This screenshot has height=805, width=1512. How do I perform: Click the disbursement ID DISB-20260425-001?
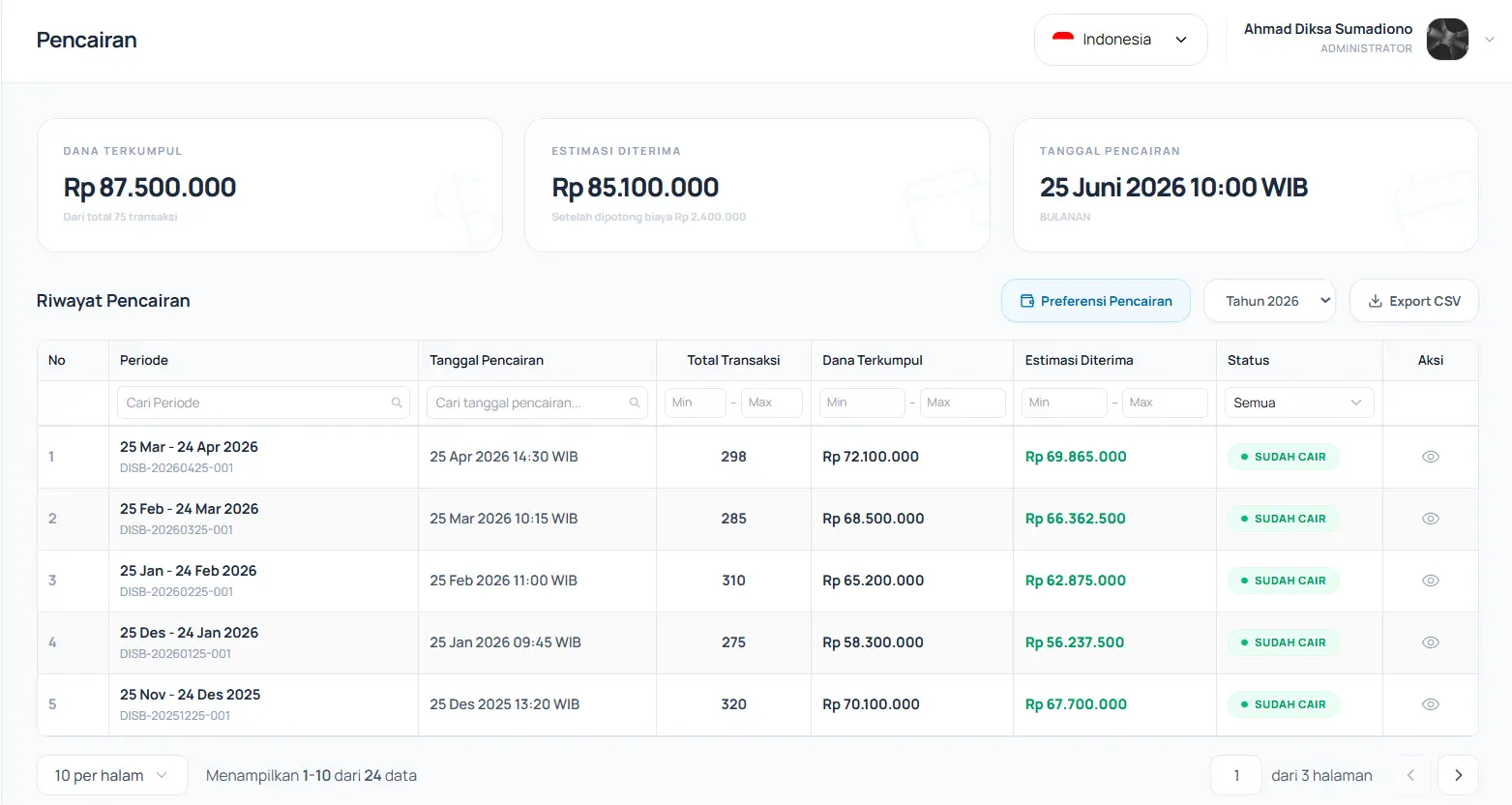coord(176,468)
